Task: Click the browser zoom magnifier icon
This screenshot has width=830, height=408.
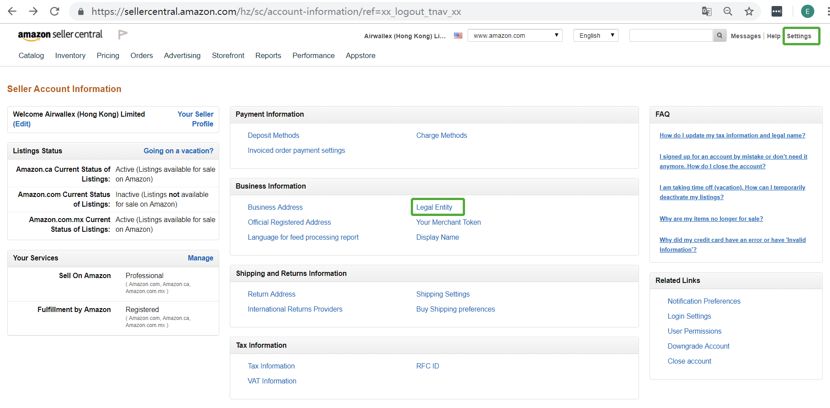Action: pyautogui.click(x=728, y=11)
